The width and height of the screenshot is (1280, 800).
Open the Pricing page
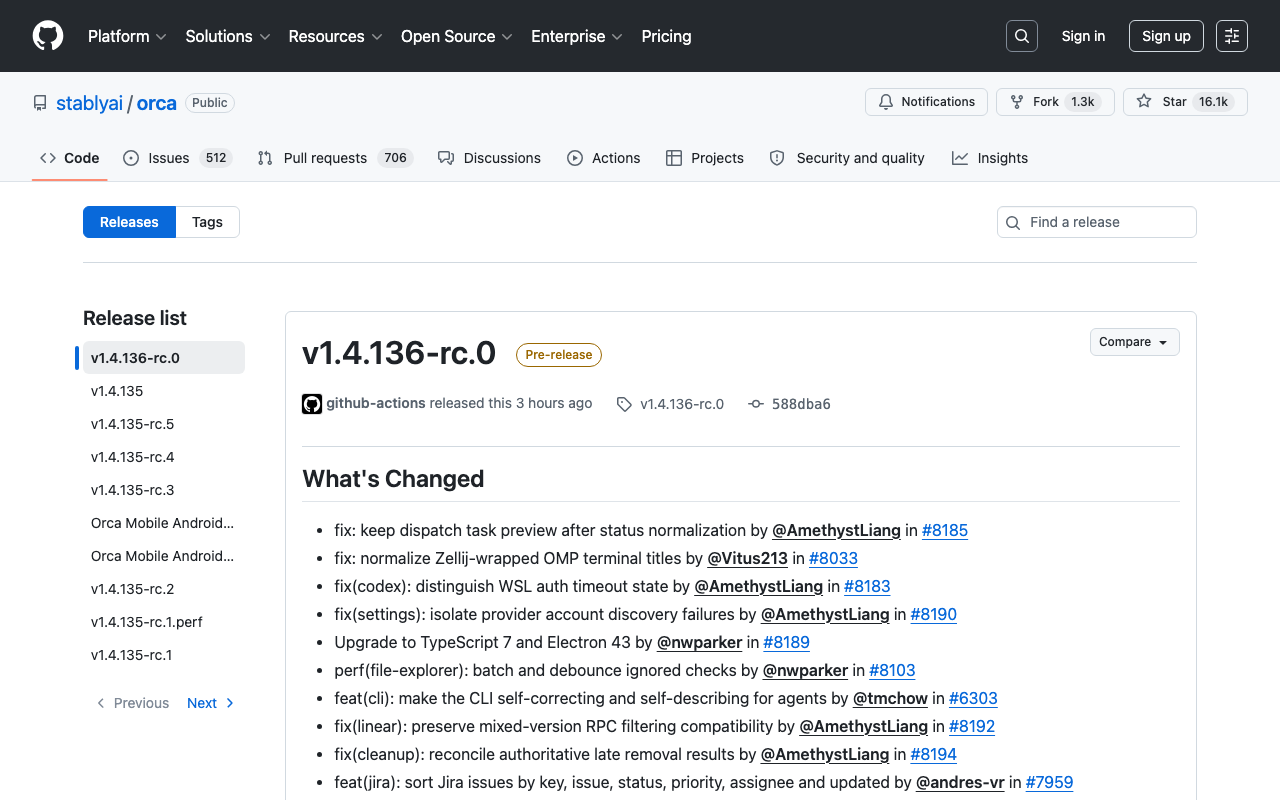click(666, 36)
